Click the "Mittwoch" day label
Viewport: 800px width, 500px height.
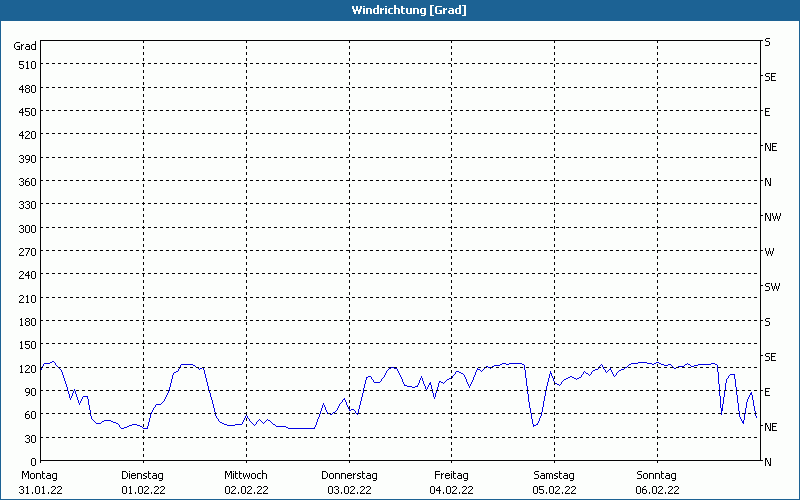[x=245, y=475]
